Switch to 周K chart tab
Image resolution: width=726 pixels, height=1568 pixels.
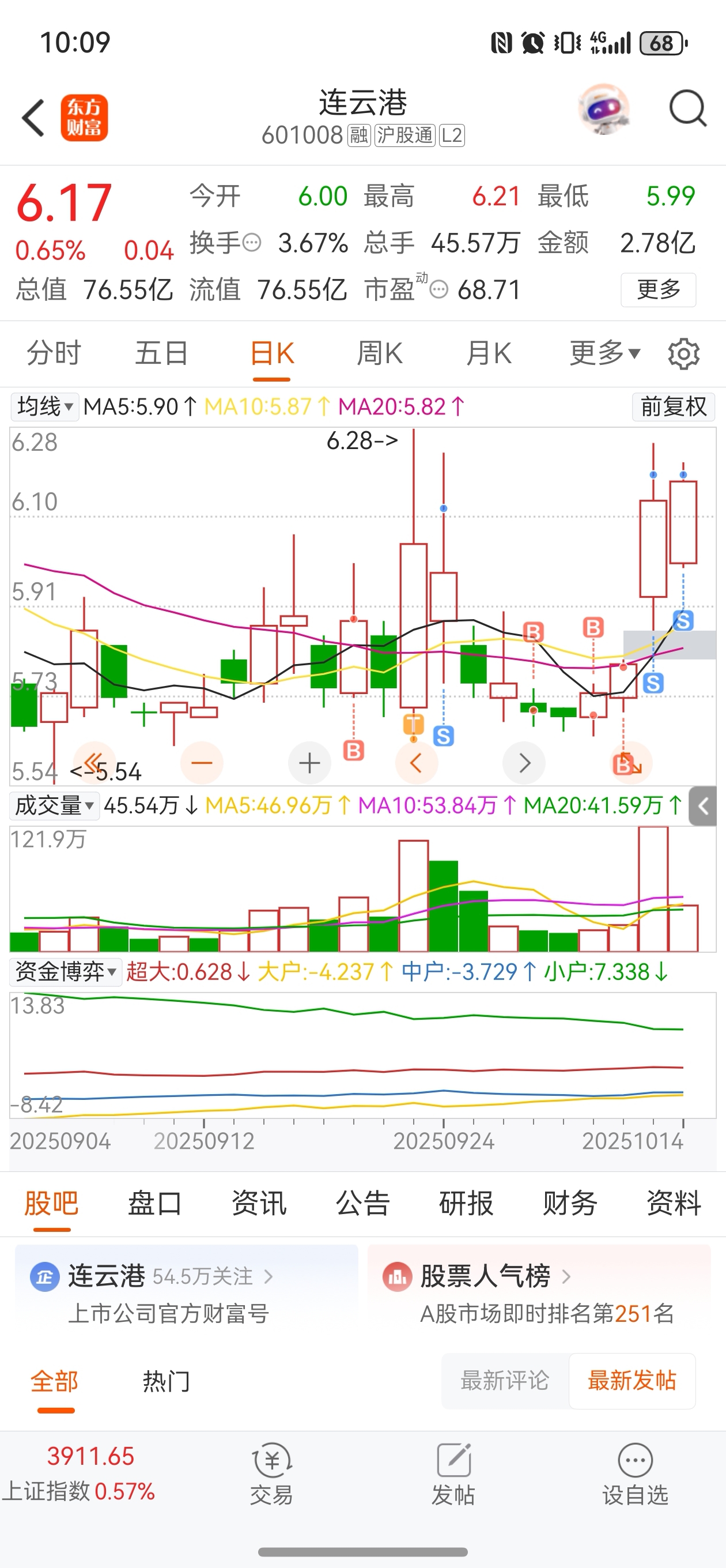380,353
